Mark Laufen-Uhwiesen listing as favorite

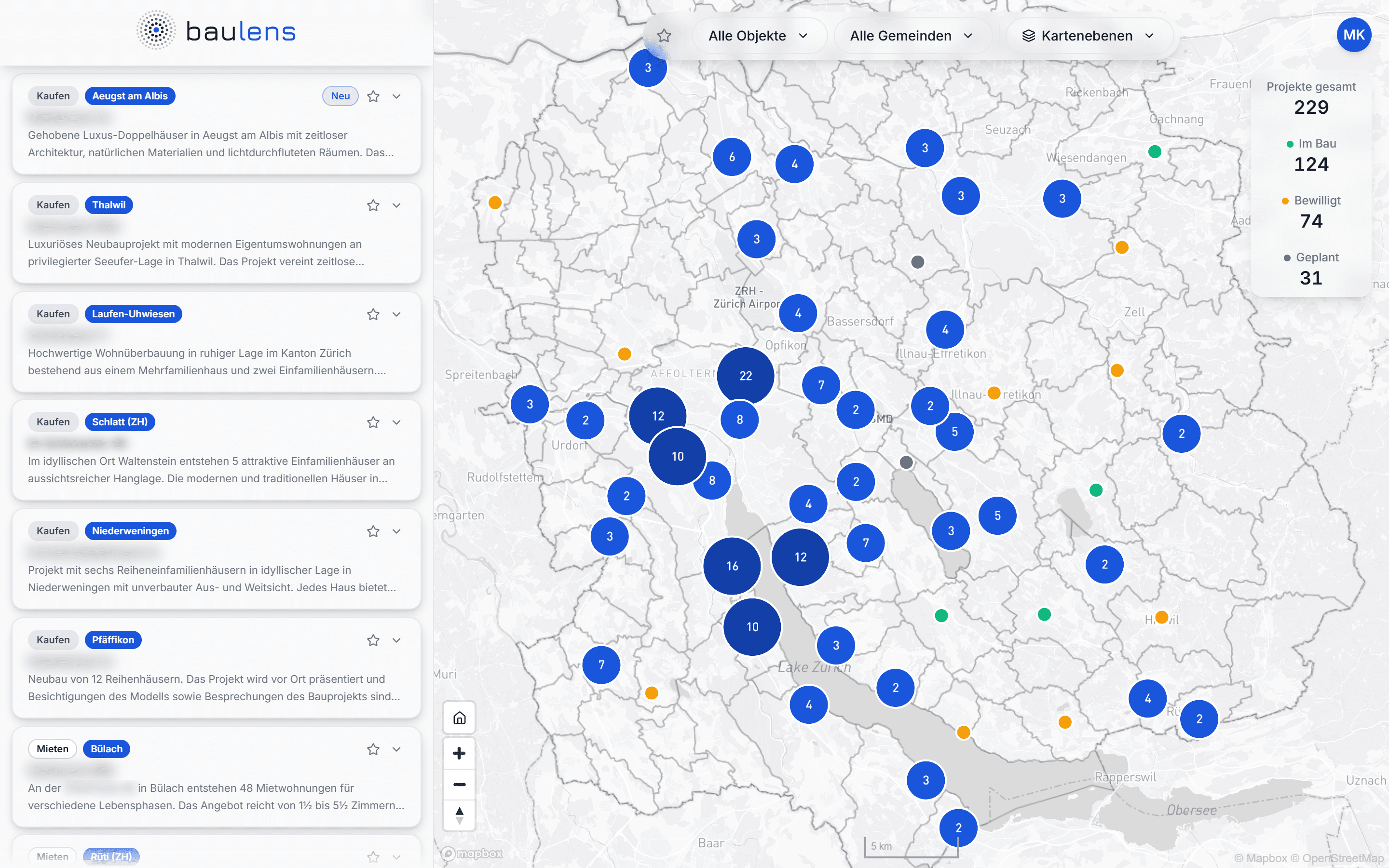[373, 314]
